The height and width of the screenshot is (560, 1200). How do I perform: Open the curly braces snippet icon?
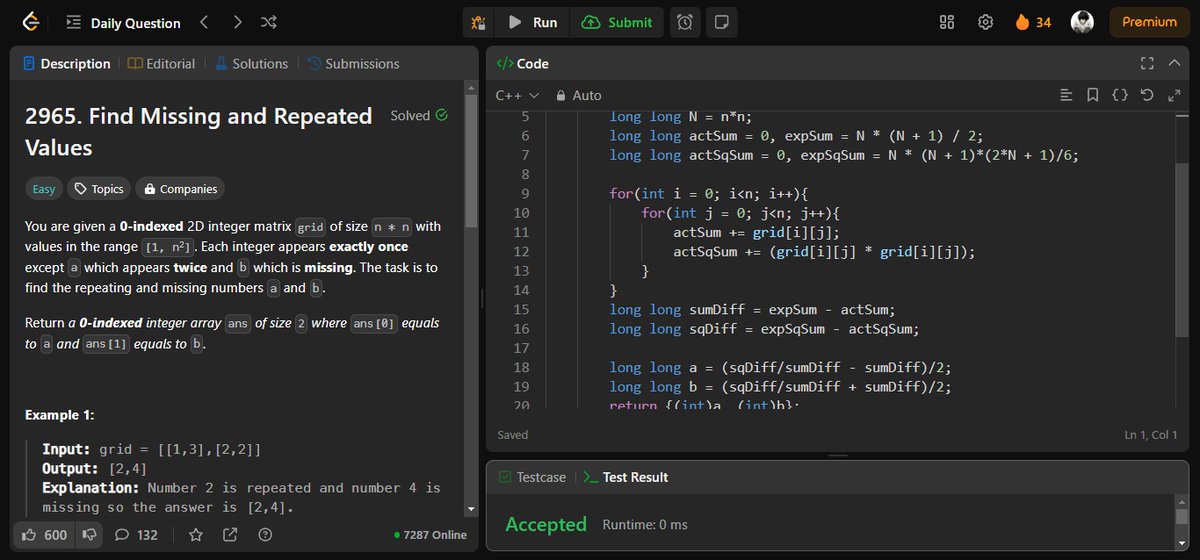1120,95
